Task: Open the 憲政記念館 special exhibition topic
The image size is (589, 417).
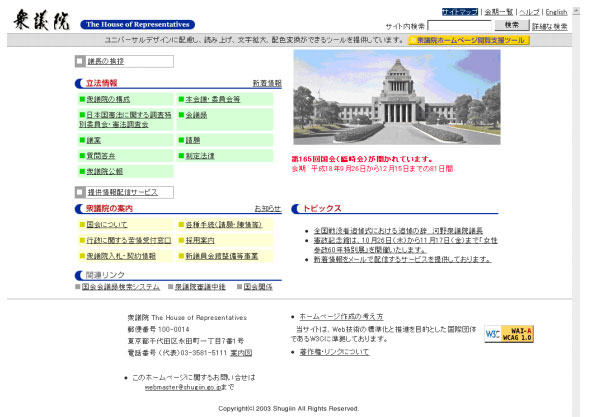Action: pos(406,245)
